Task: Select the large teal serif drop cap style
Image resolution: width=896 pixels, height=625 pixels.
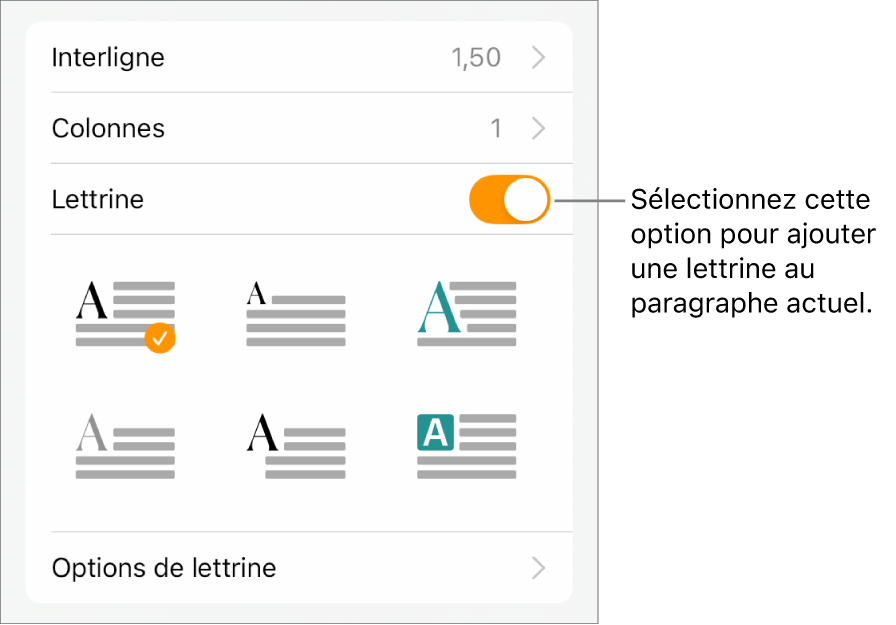Action: coord(466,313)
